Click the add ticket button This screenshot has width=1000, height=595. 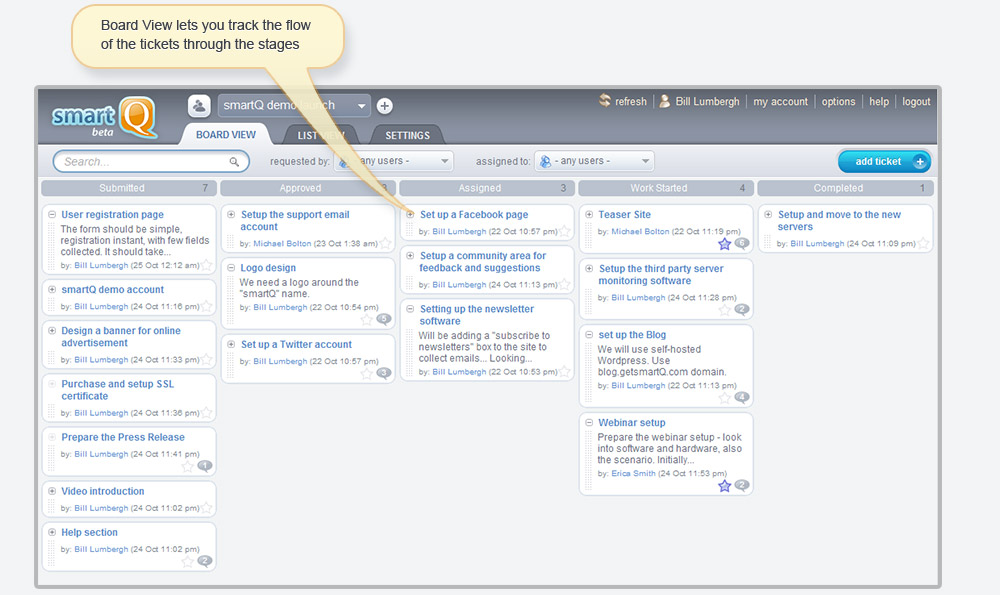coord(884,161)
